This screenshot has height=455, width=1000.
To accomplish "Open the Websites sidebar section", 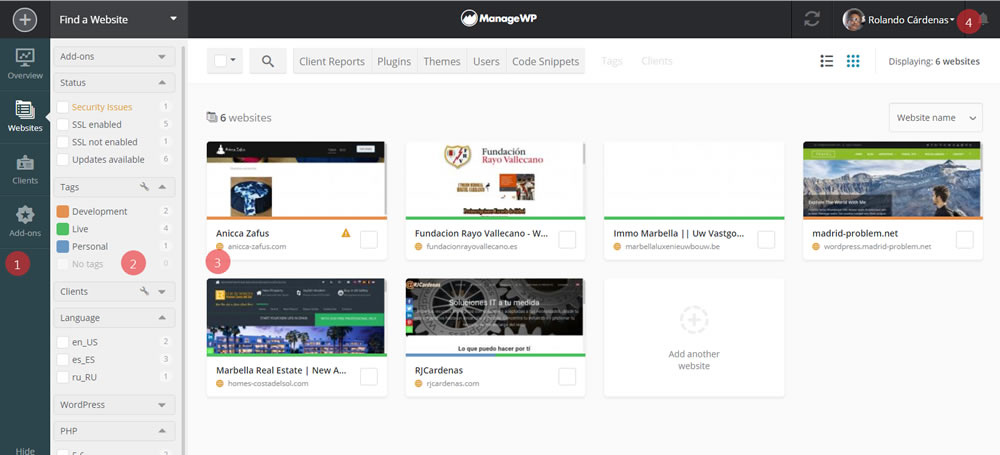I will [x=25, y=116].
